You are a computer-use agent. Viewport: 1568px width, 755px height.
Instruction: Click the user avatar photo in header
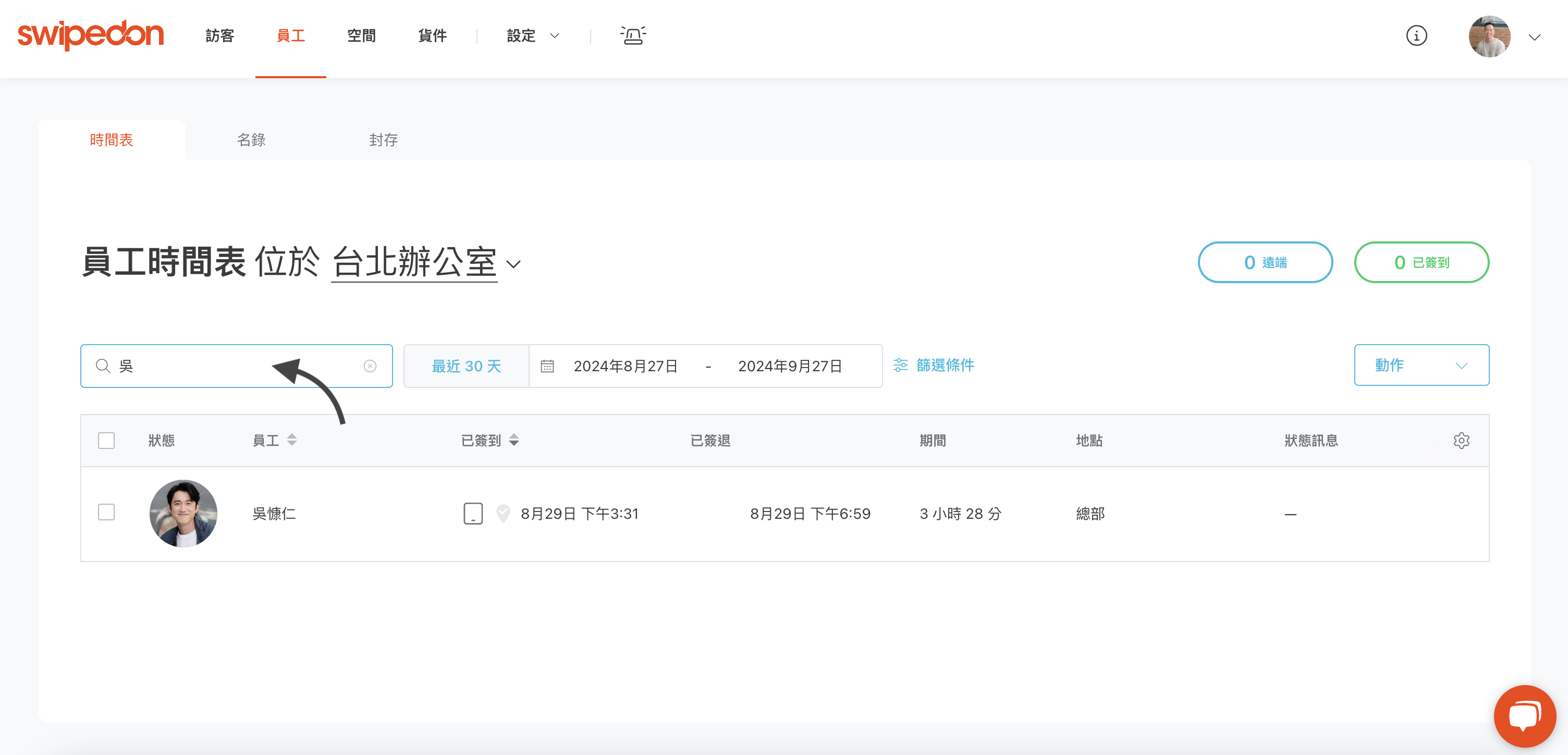(1489, 36)
